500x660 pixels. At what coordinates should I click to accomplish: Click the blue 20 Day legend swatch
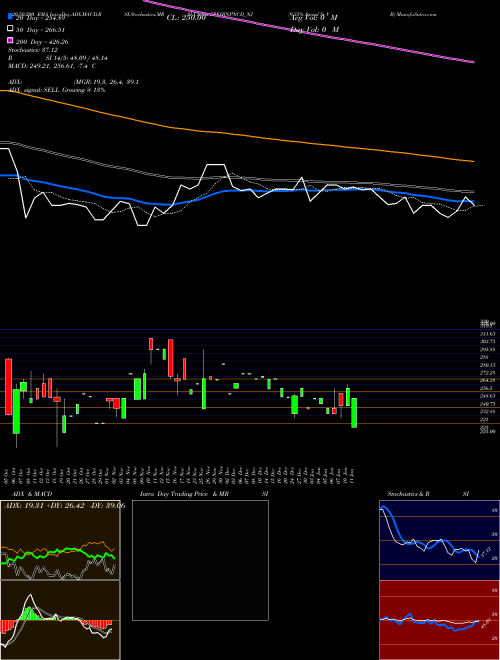(x=11, y=17)
